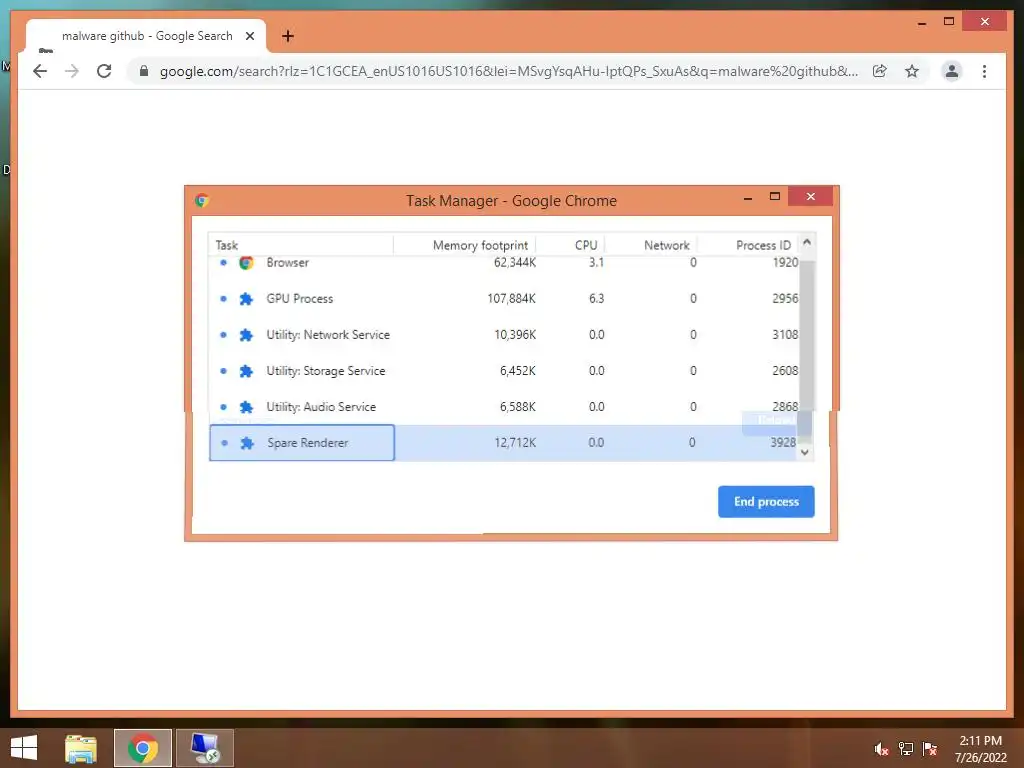Close the malware github search tab
Viewport: 1024px width, 768px height.
point(249,36)
